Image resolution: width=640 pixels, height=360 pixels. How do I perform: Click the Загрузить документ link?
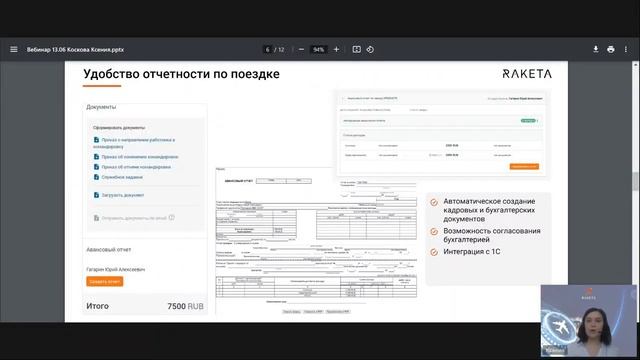pyautogui.click(x=122, y=195)
